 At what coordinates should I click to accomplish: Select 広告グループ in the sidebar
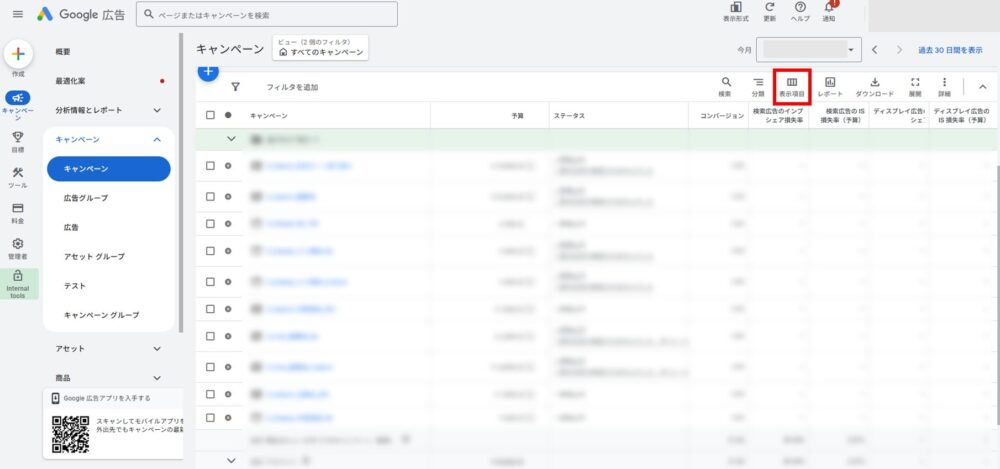(86, 198)
